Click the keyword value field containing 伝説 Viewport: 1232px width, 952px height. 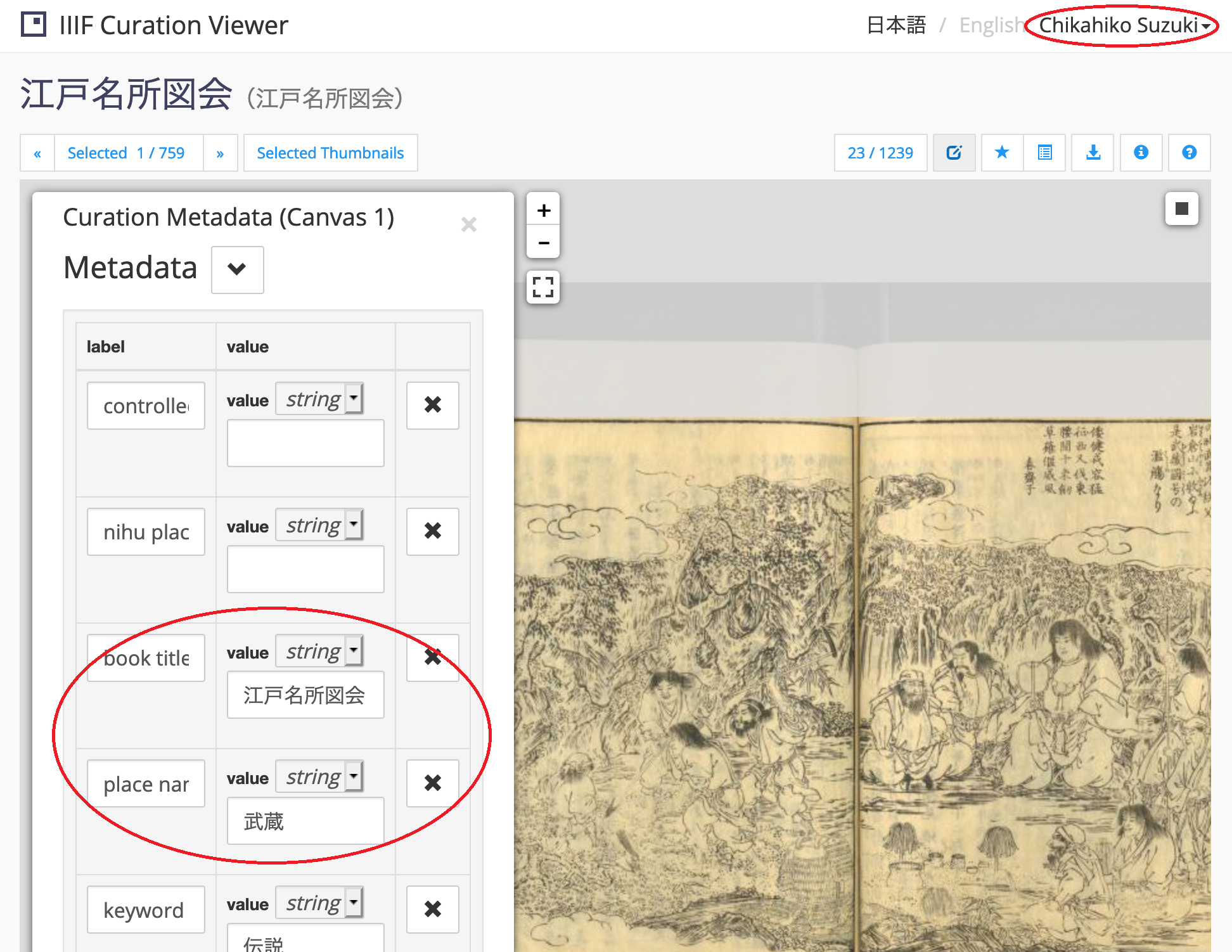click(x=305, y=938)
